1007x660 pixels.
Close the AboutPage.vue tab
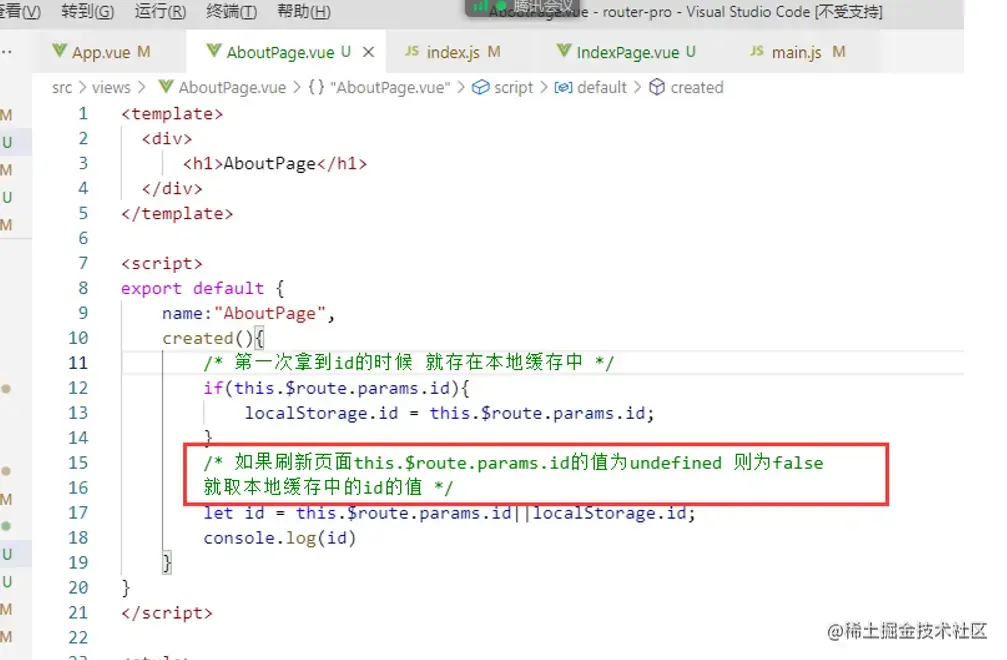pyautogui.click(x=368, y=52)
